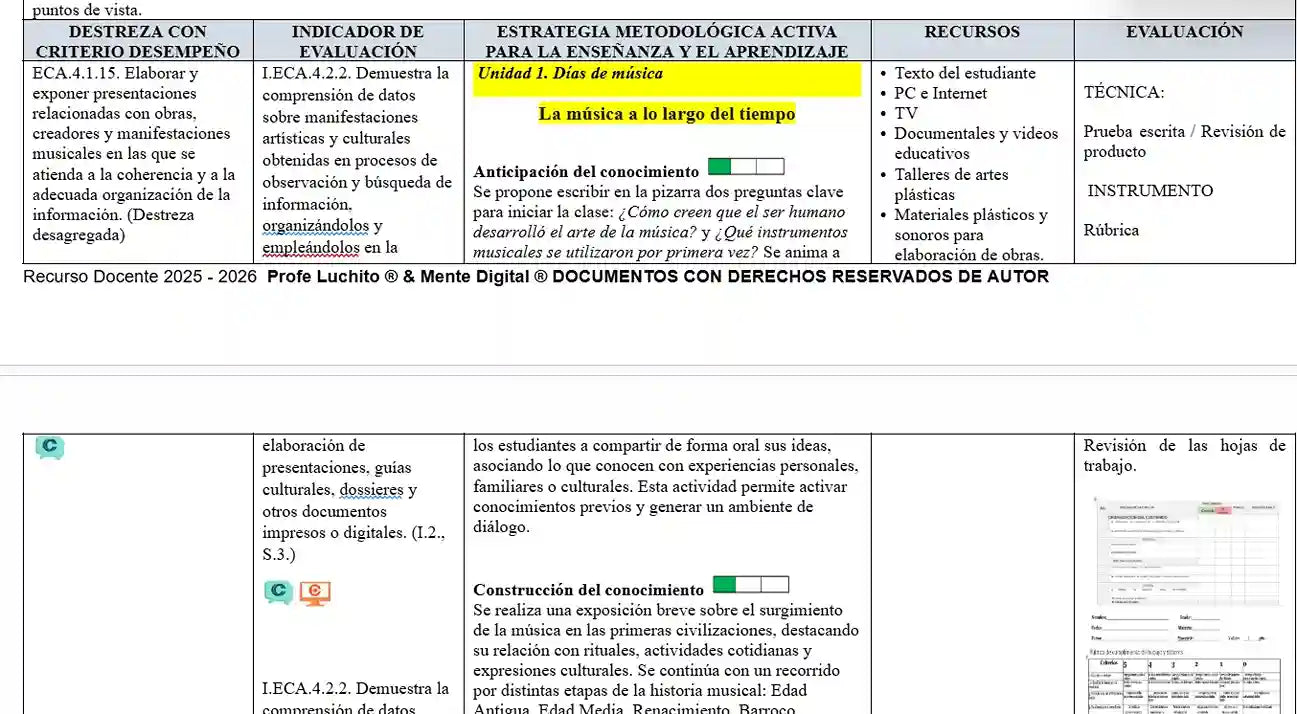The image size is (1297, 714).
Task: Click the orange monitor icon with letter C
Action: pos(315,593)
